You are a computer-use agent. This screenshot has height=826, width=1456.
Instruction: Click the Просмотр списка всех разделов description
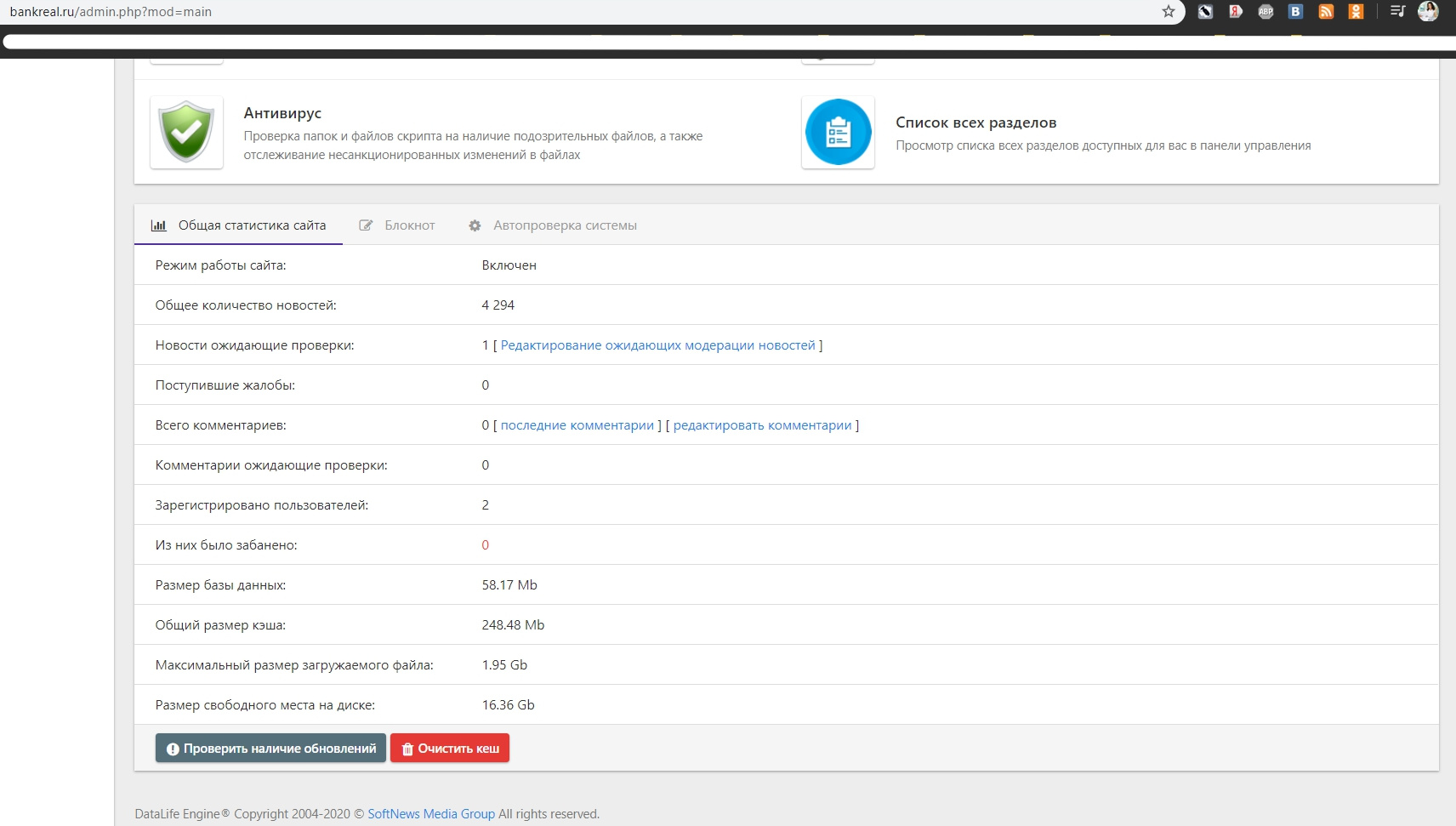1103,145
